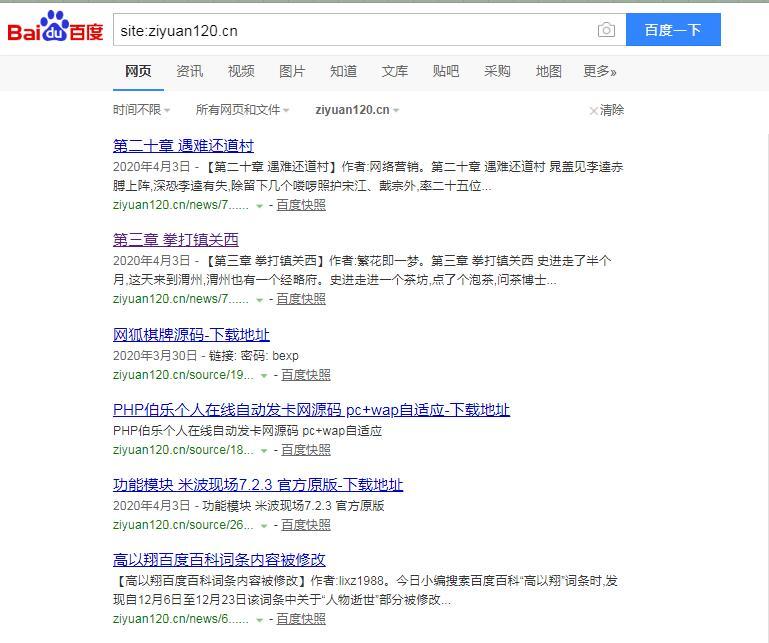Open the 时间不限 time filter dropdown

point(141,110)
